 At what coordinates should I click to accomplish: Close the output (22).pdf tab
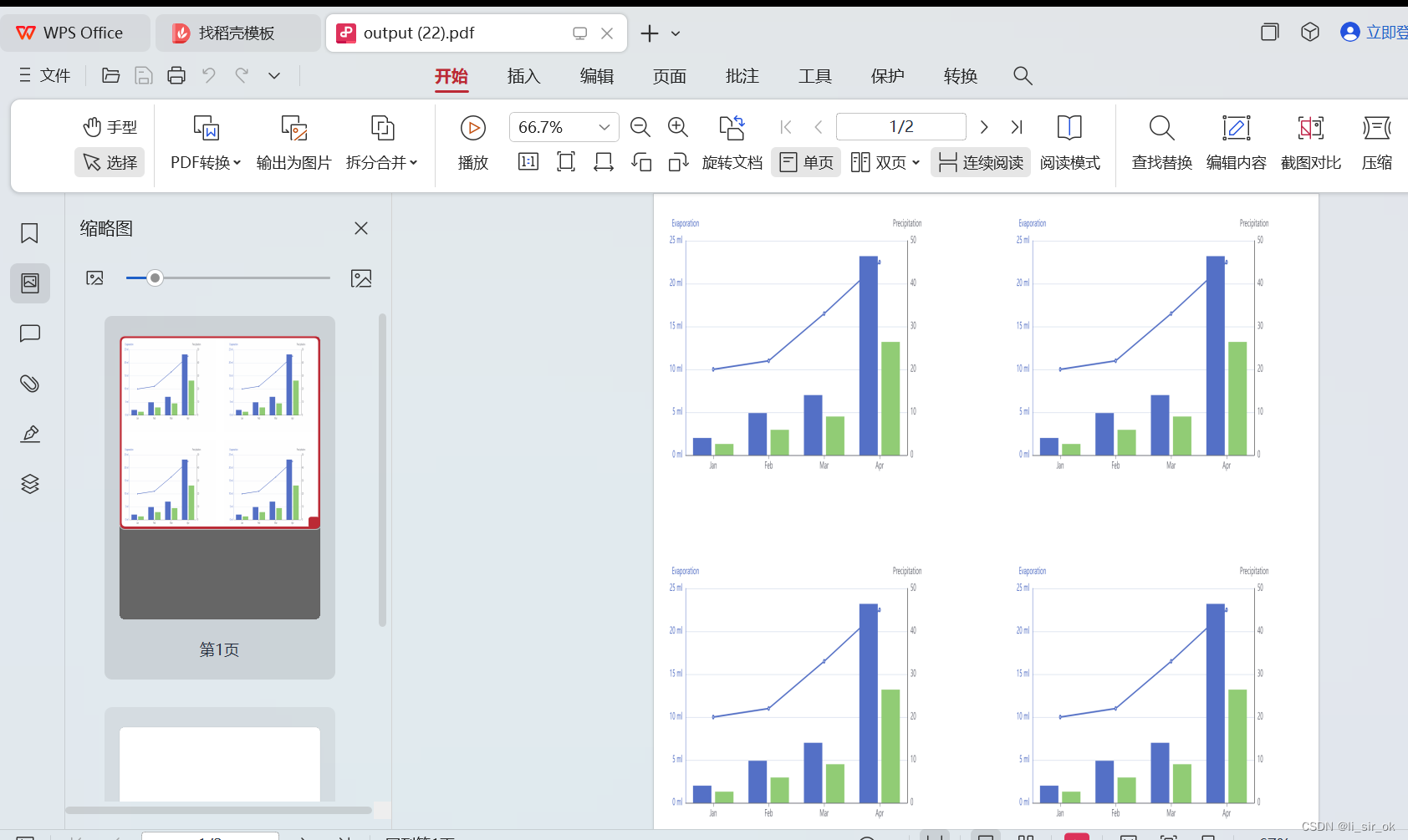(607, 33)
